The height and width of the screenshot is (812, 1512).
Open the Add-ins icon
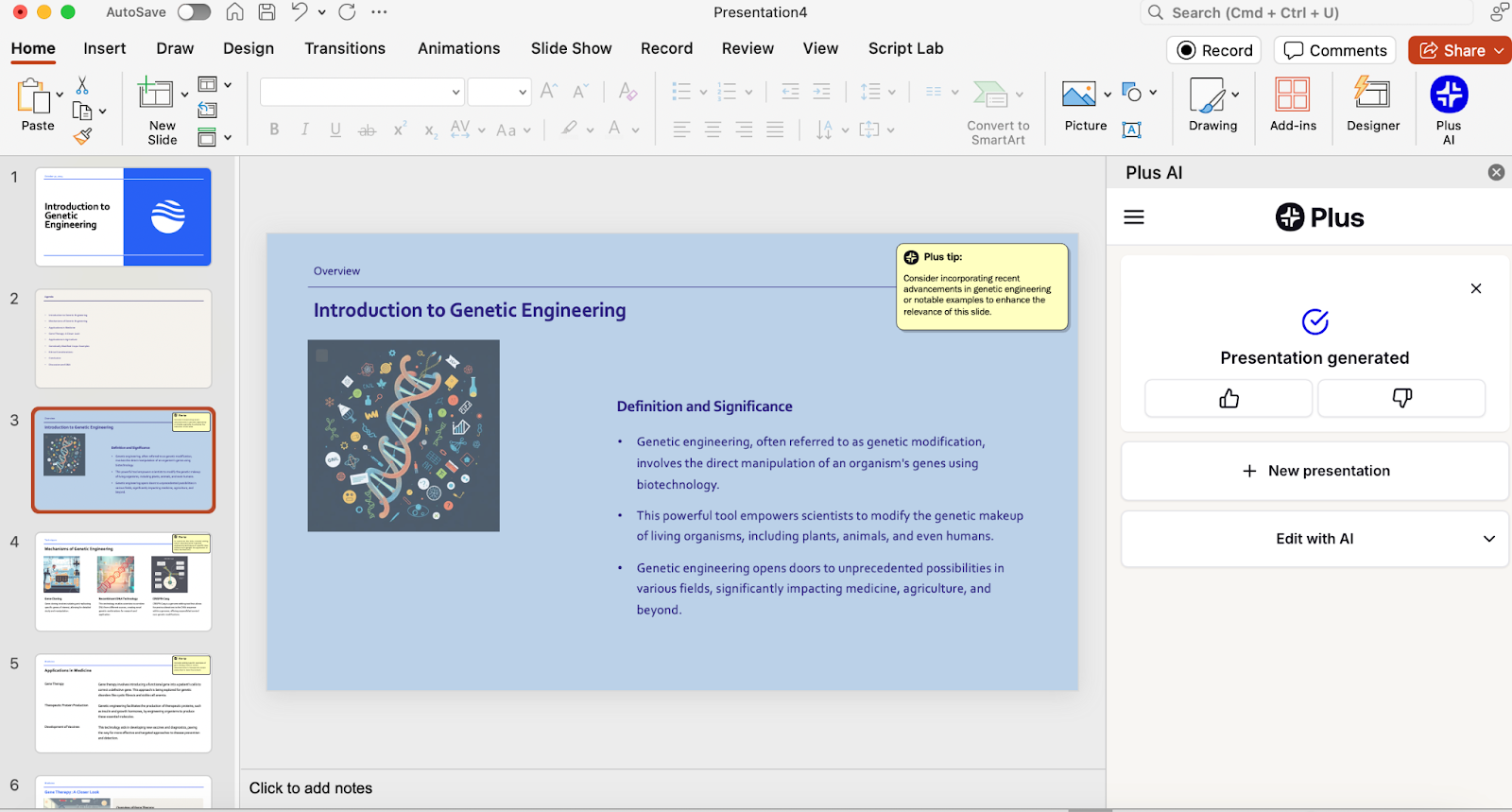pos(1292,95)
